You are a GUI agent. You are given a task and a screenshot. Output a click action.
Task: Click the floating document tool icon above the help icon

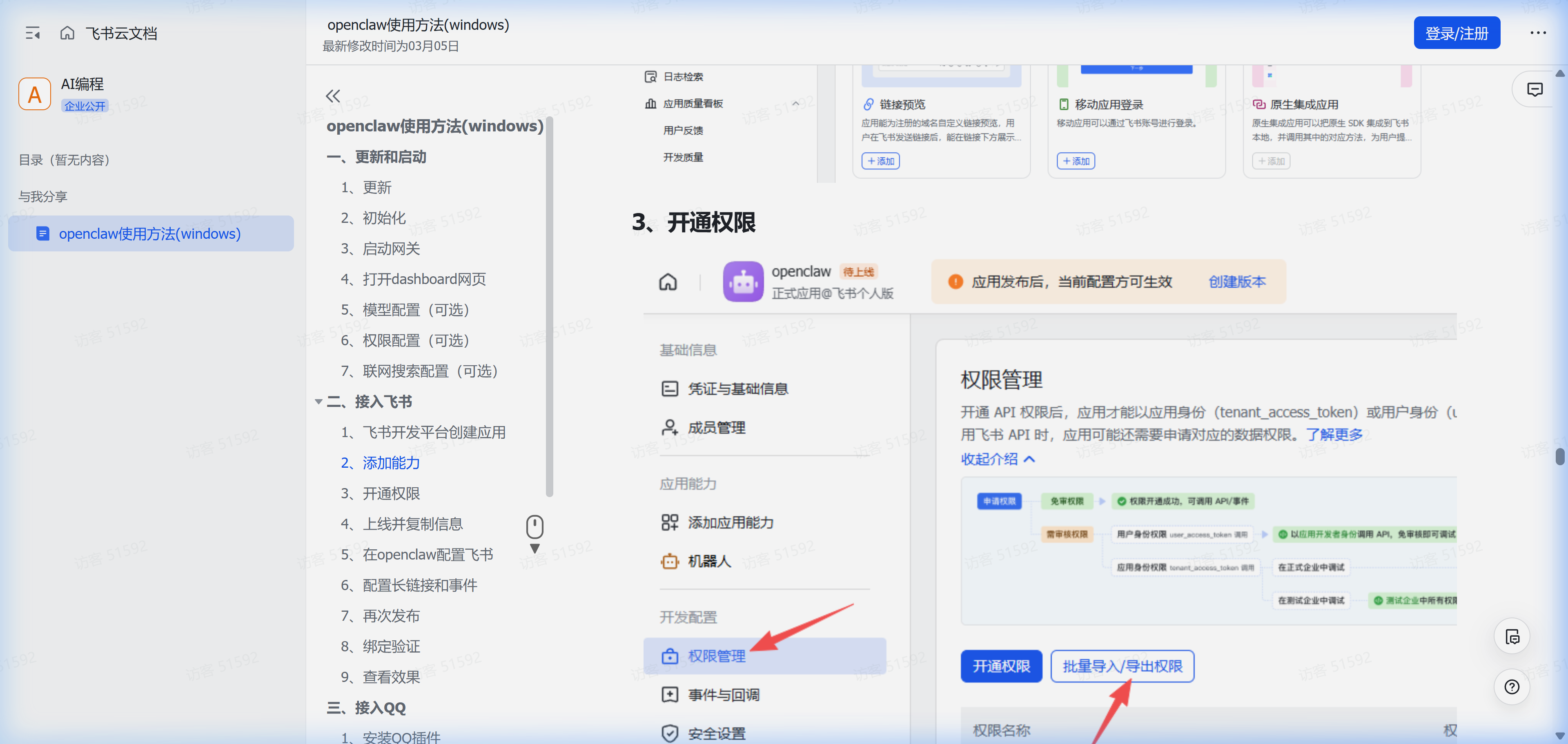point(1511,637)
